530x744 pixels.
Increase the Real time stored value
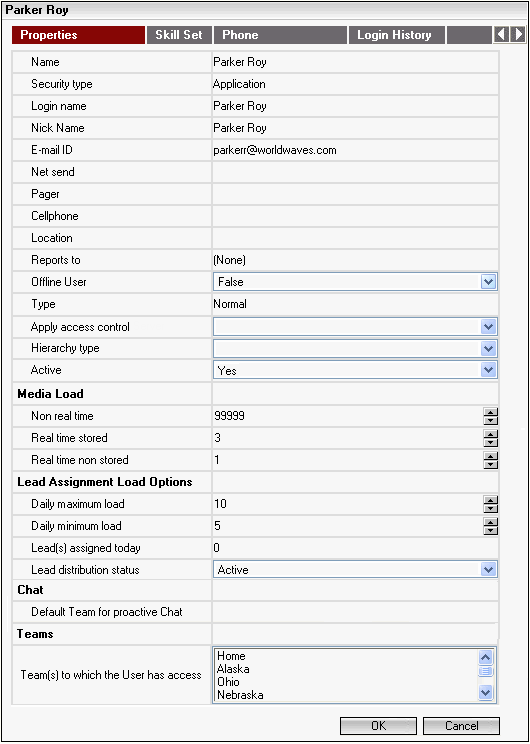[491, 434]
